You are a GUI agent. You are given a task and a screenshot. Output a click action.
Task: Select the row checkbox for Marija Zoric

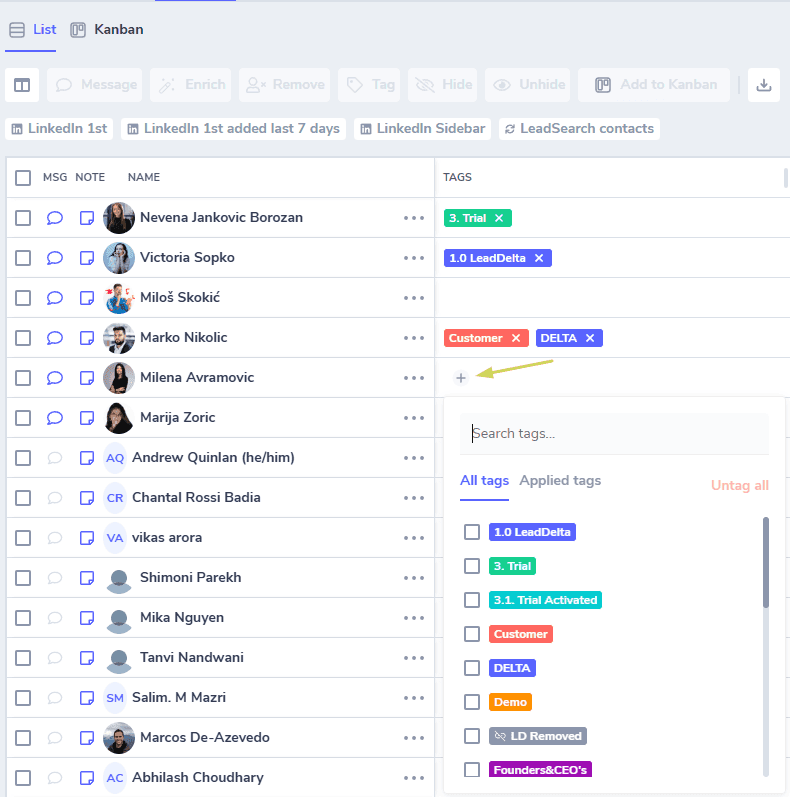[x=23, y=418]
